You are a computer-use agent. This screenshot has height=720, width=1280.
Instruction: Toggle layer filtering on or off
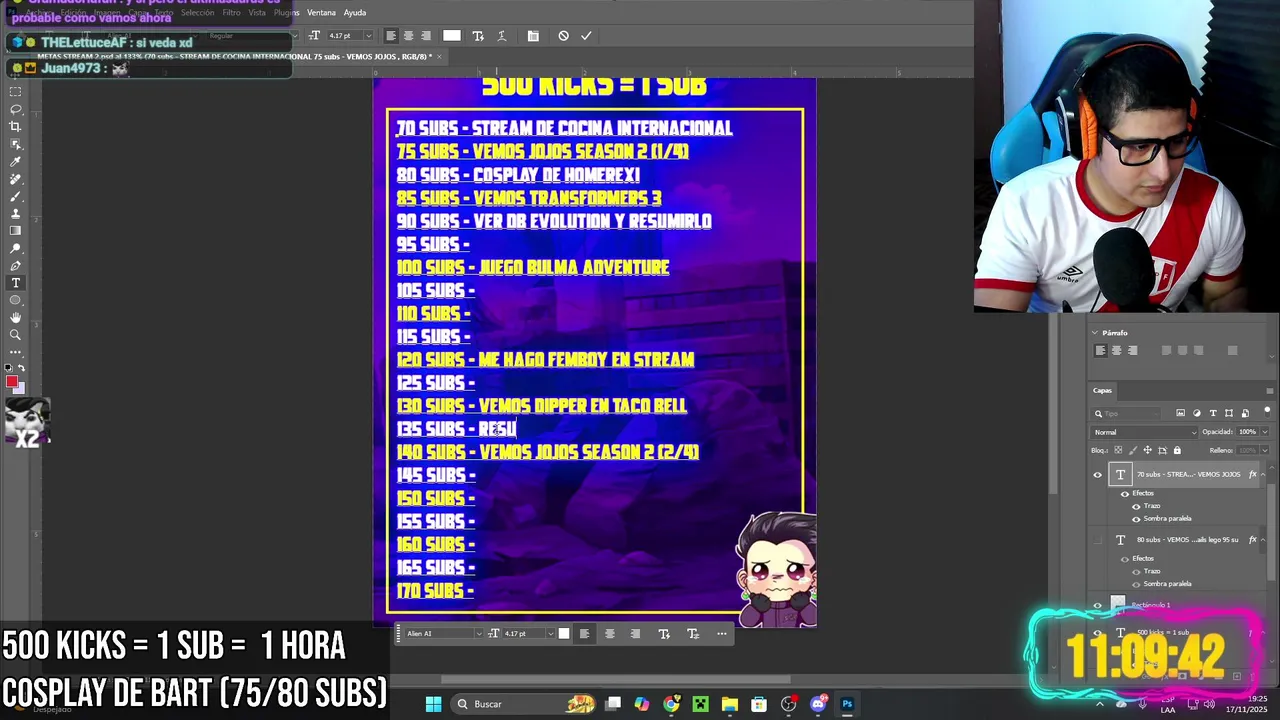tap(1267, 411)
